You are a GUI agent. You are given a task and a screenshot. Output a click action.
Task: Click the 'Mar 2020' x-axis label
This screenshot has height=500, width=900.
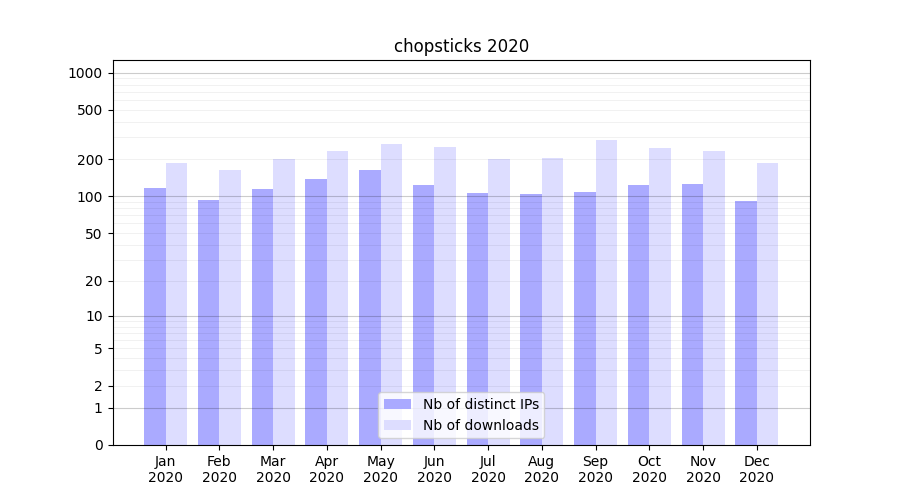click(x=273, y=469)
